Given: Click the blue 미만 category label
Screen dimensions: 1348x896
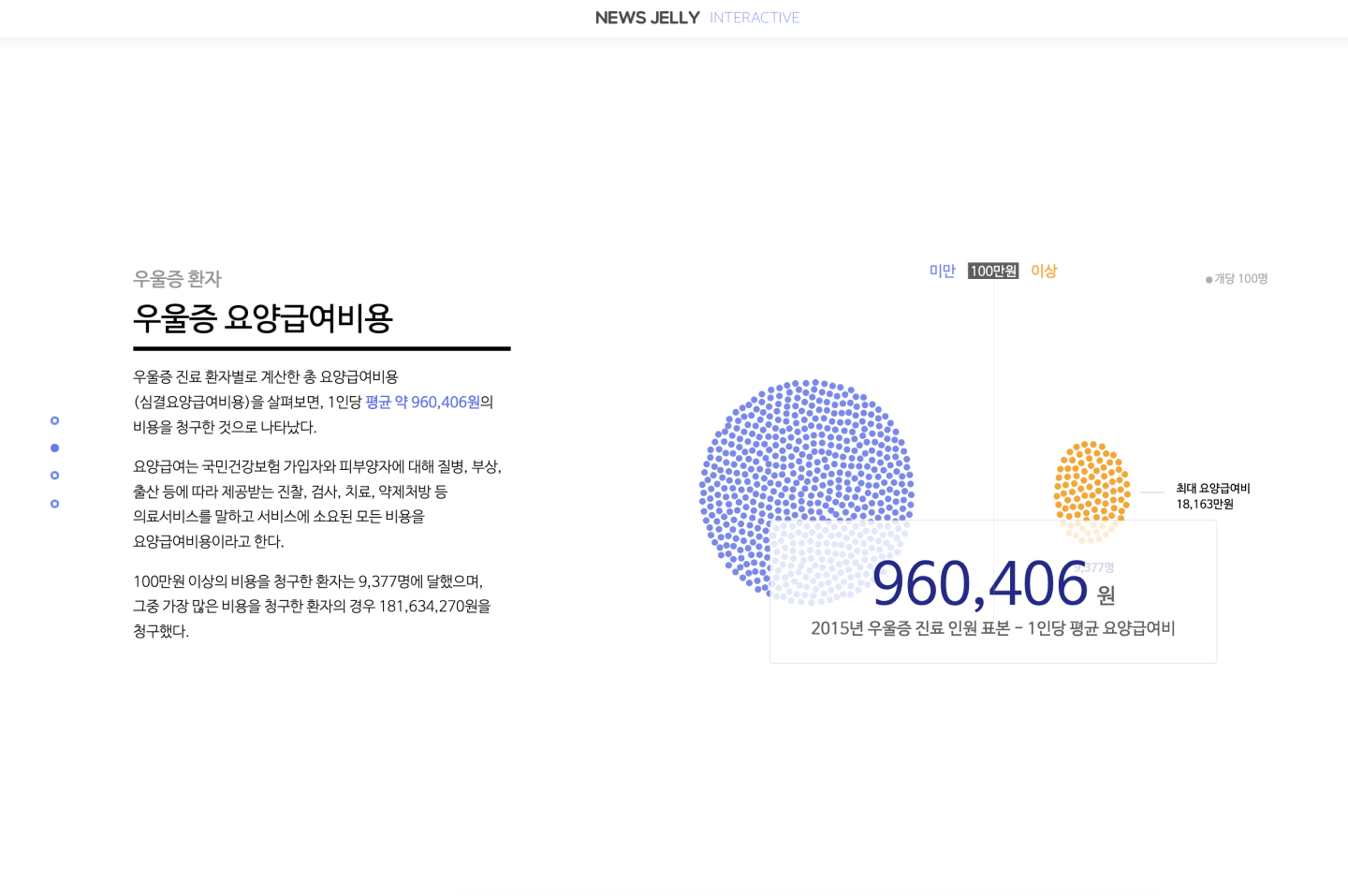Looking at the screenshot, I should click(942, 272).
